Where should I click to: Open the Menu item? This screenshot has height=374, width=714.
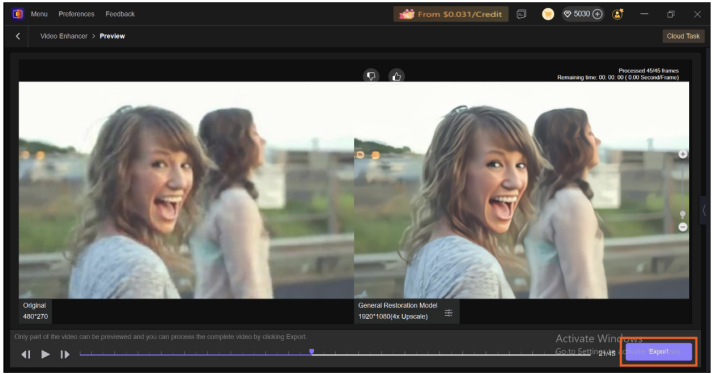[39, 14]
